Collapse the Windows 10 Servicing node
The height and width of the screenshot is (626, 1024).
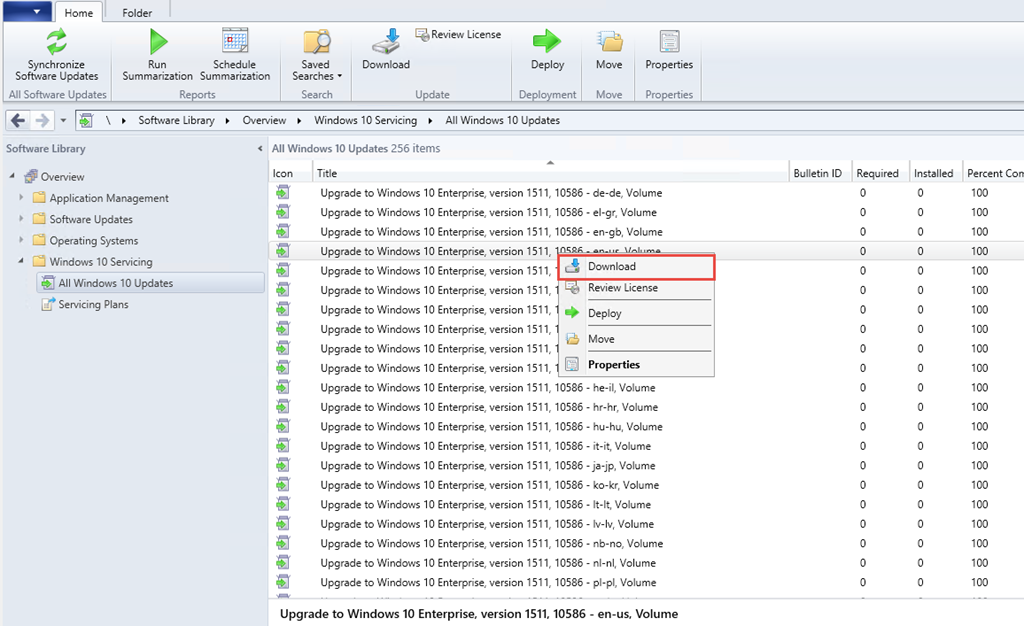21,261
